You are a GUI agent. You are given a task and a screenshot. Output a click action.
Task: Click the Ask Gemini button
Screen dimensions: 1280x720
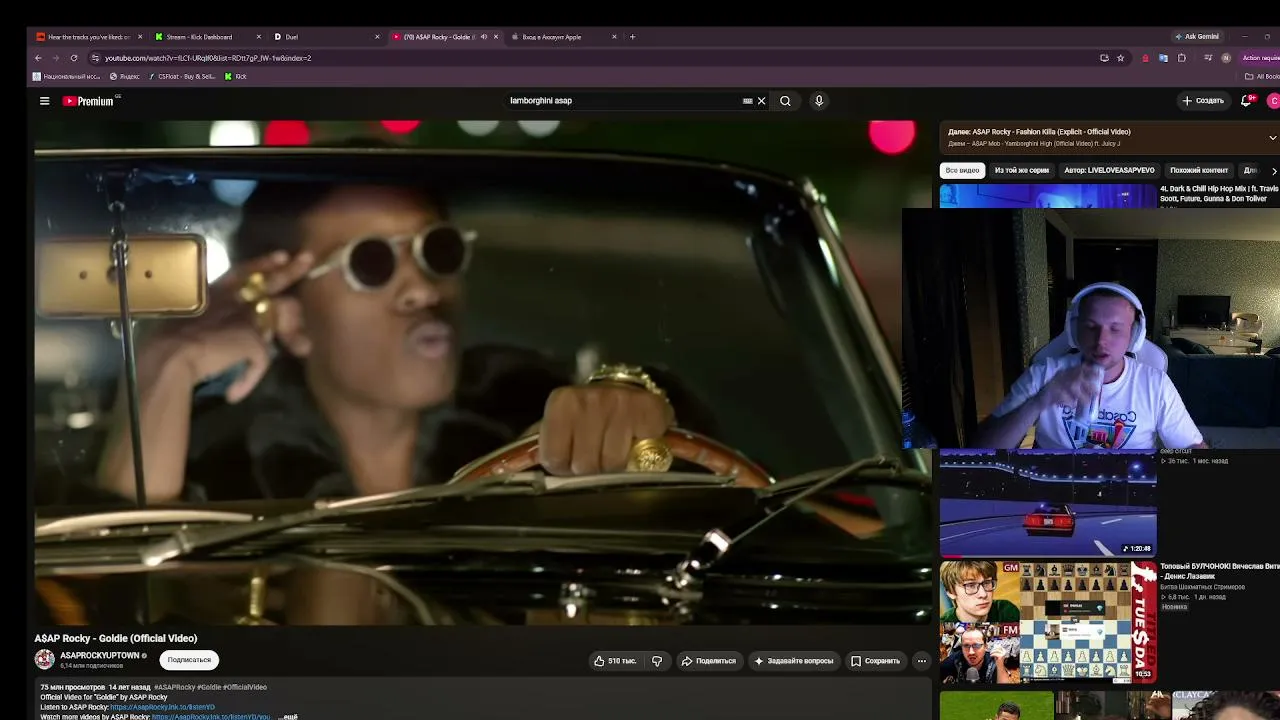[x=1196, y=37]
